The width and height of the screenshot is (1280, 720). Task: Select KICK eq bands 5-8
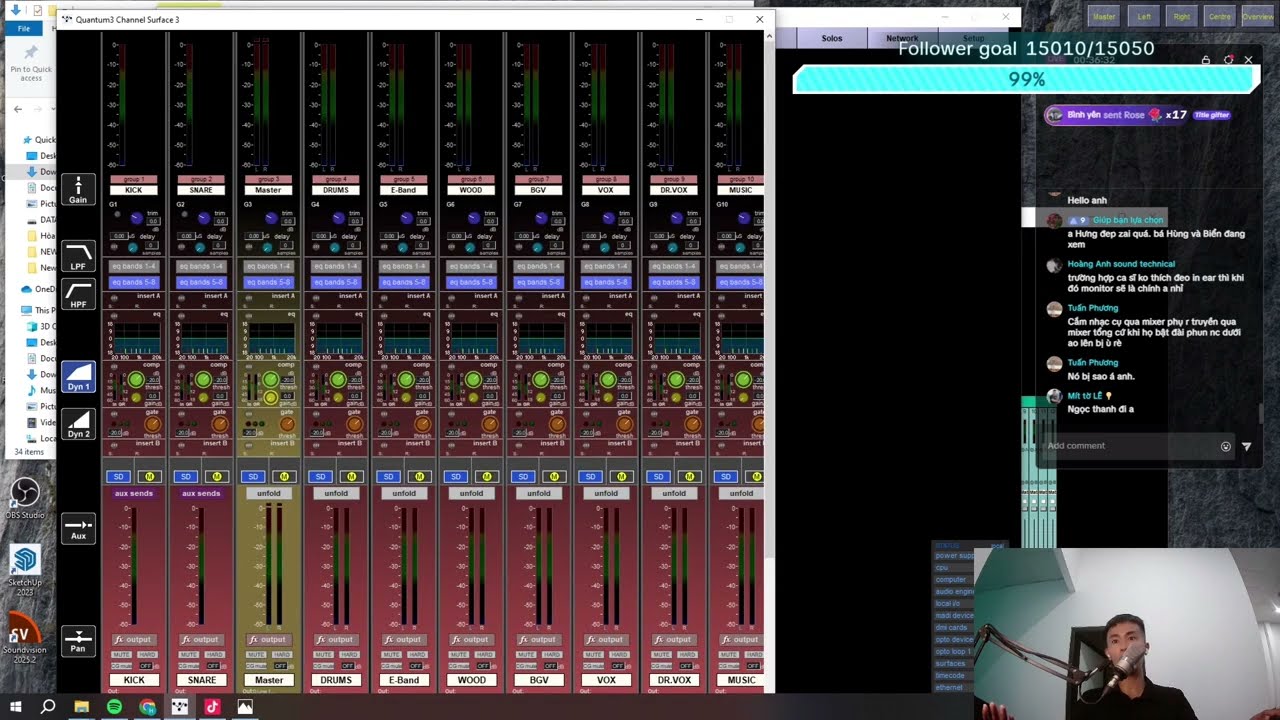coord(134,282)
